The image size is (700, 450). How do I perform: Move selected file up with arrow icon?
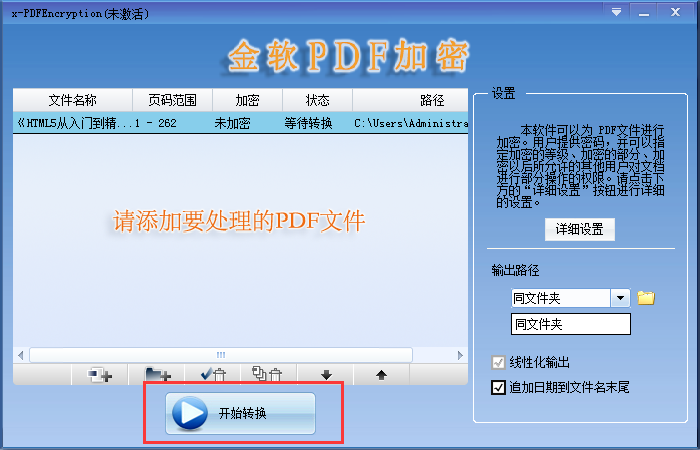point(381,375)
